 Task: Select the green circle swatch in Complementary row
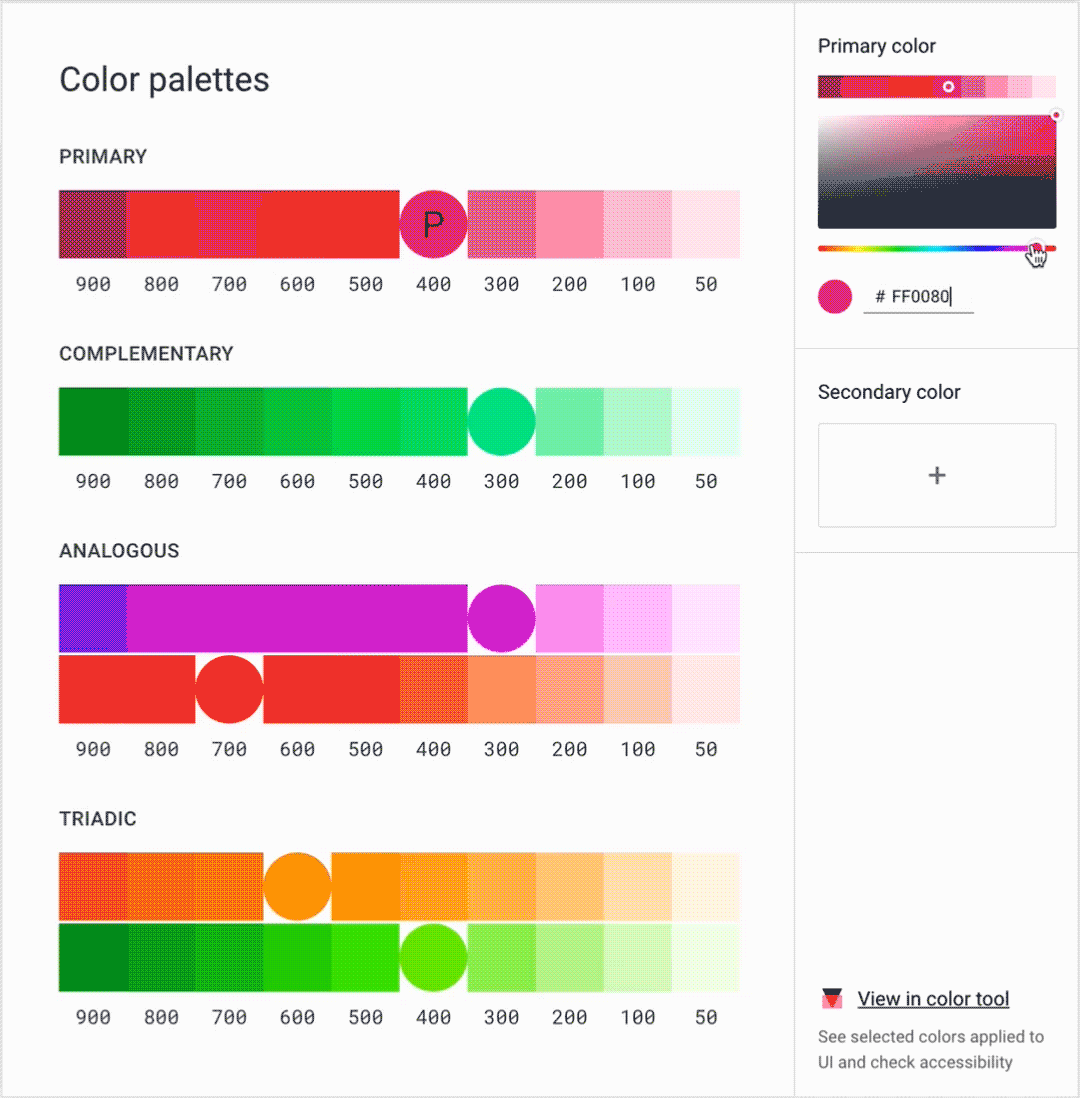(x=501, y=421)
